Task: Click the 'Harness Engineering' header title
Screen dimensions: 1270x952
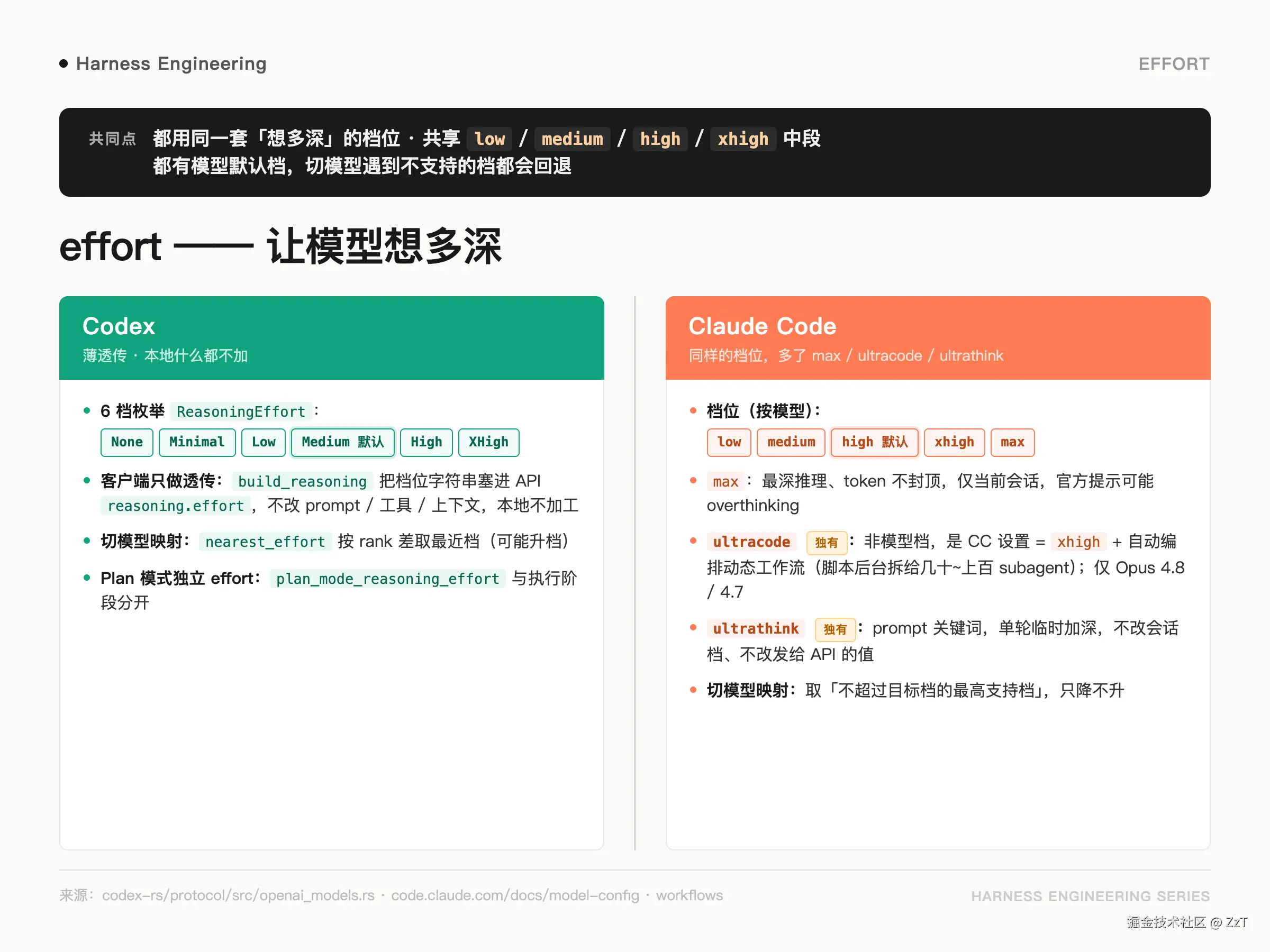Action: [x=171, y=63]
